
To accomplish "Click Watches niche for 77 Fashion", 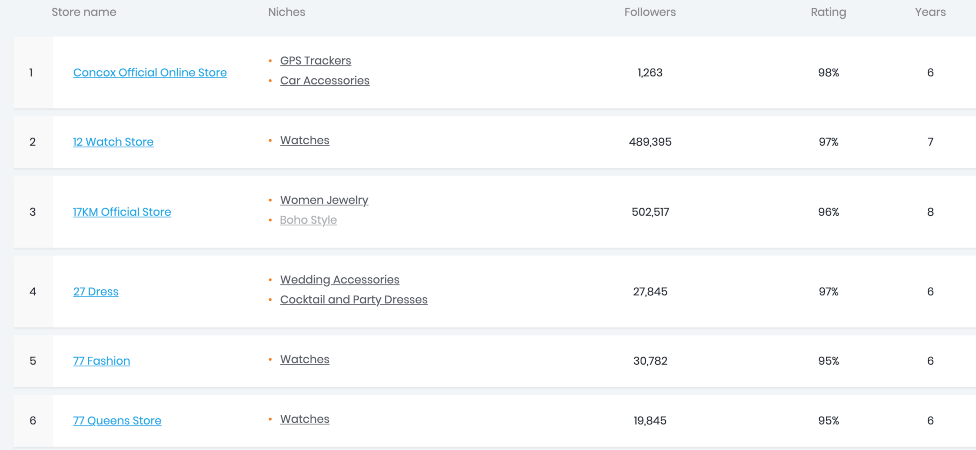I will [304, 360].
